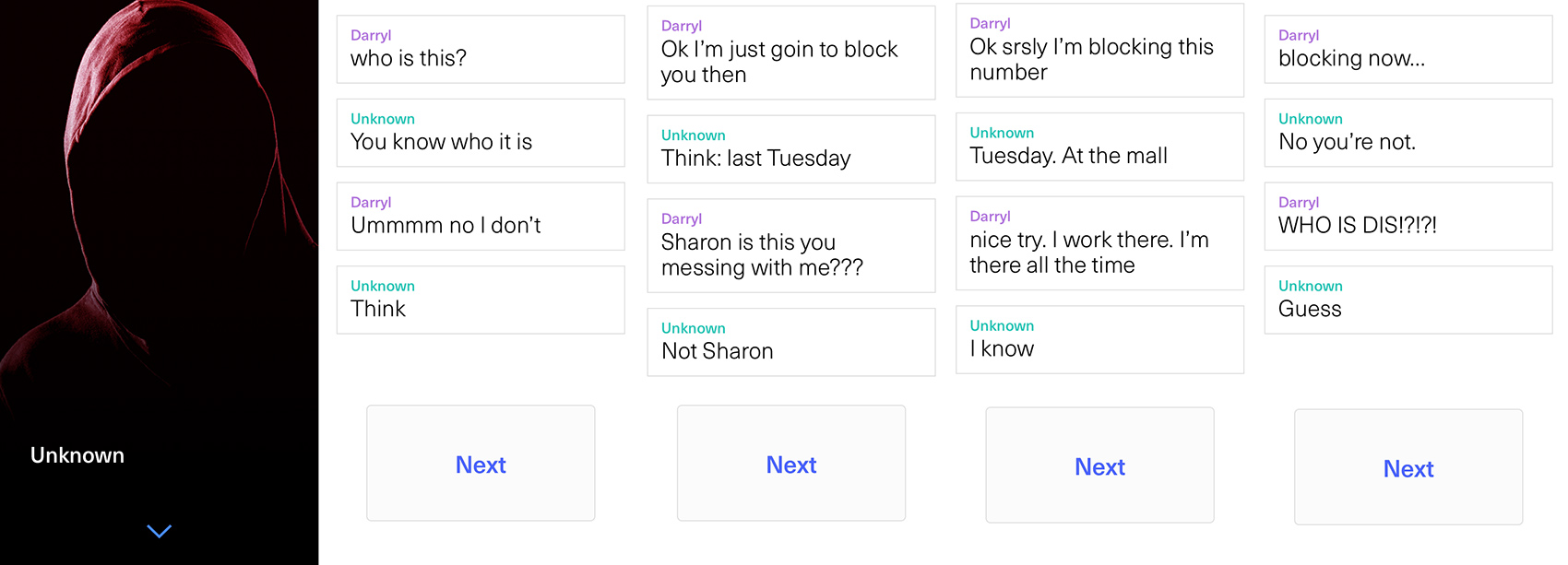Select Darryl's 'nice try. I work there' bubble

[1099, 242]
